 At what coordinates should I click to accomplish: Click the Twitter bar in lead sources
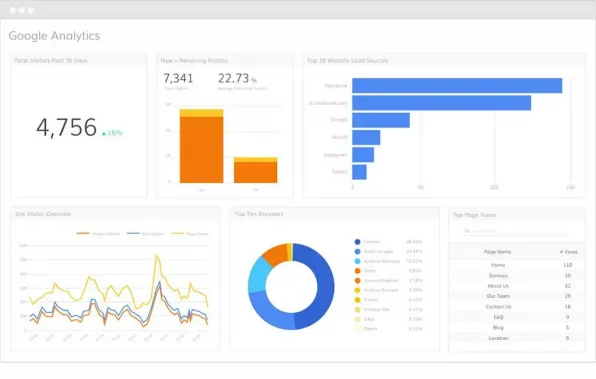tap(359, 172)
